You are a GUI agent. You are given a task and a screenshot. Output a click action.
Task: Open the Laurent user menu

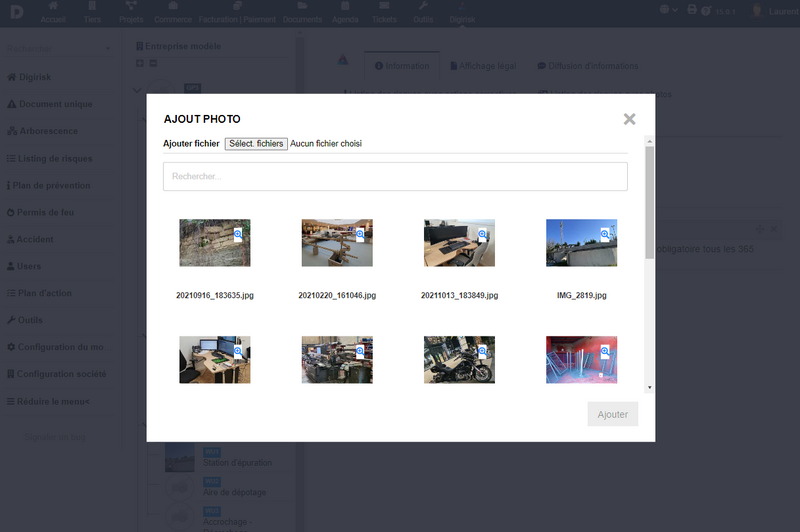774,11
